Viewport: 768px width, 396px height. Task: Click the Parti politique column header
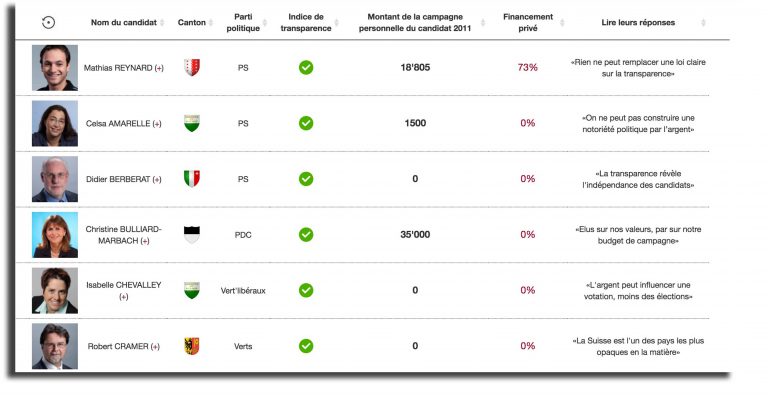[x=243, y=23]
